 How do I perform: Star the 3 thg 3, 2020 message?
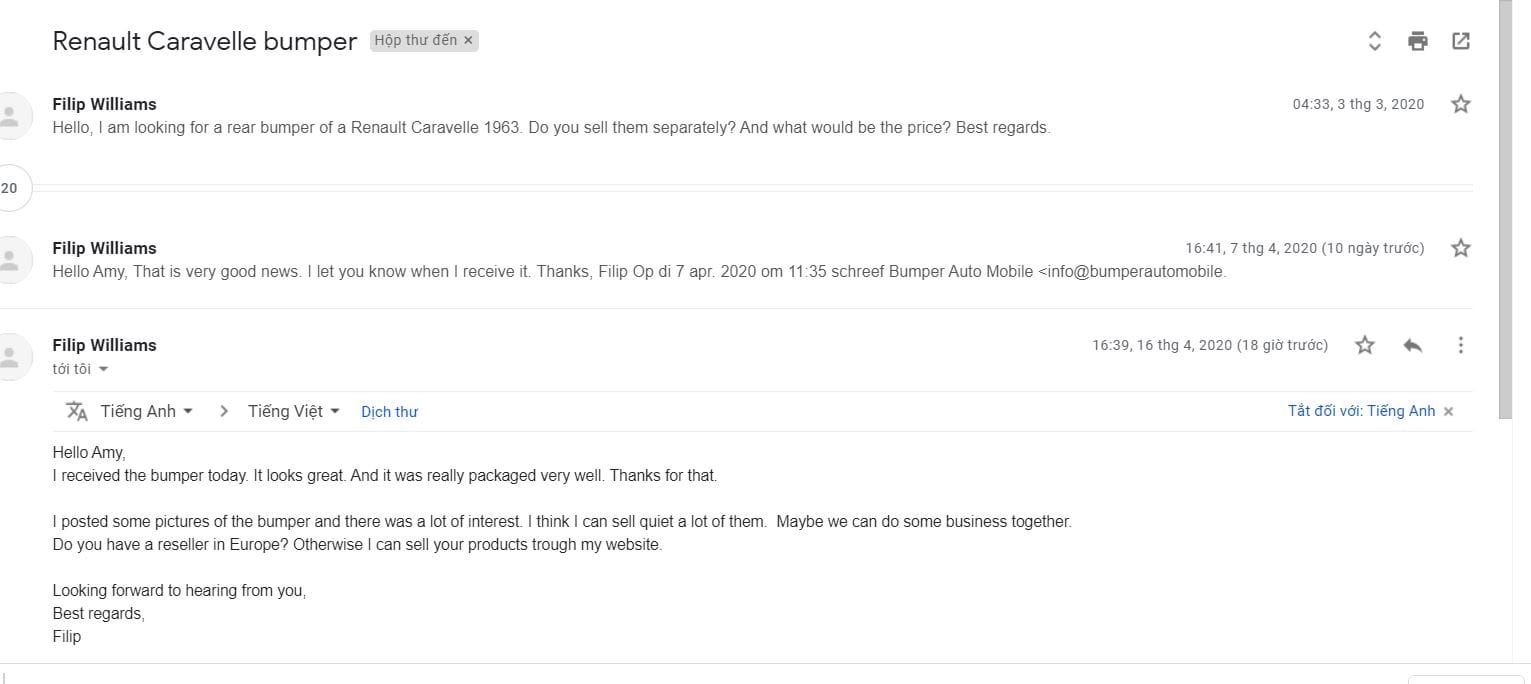coord(1461,104)
